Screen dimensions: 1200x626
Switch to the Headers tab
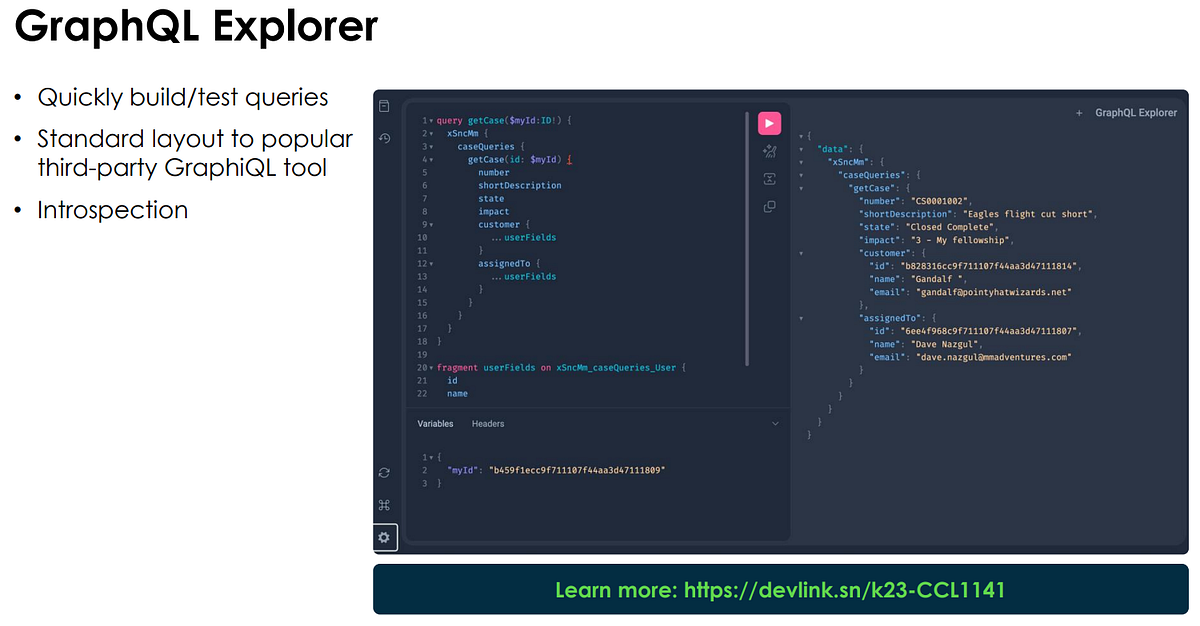[x=488, y=424]
